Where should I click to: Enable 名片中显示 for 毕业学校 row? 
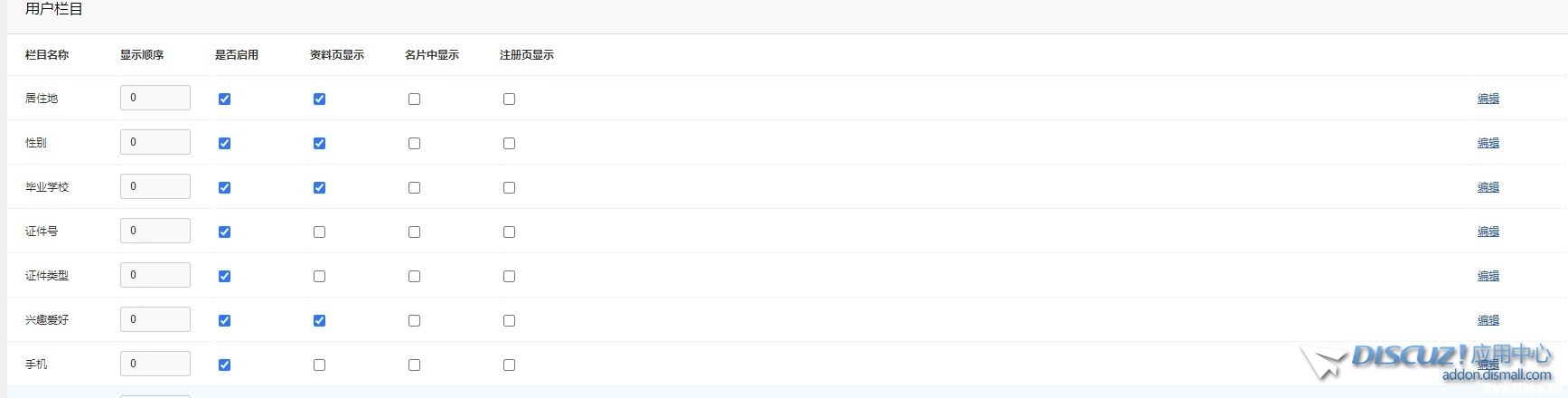414,187
